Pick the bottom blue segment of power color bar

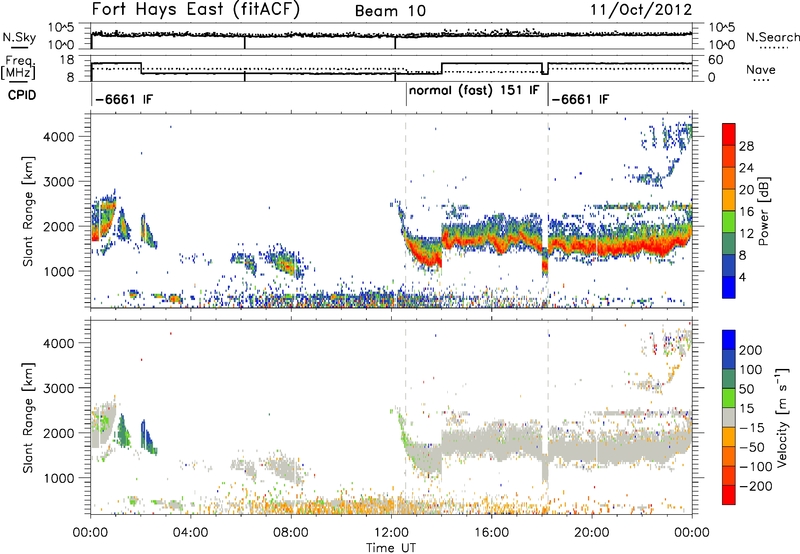pyautogui.click(x=729, y=288)
